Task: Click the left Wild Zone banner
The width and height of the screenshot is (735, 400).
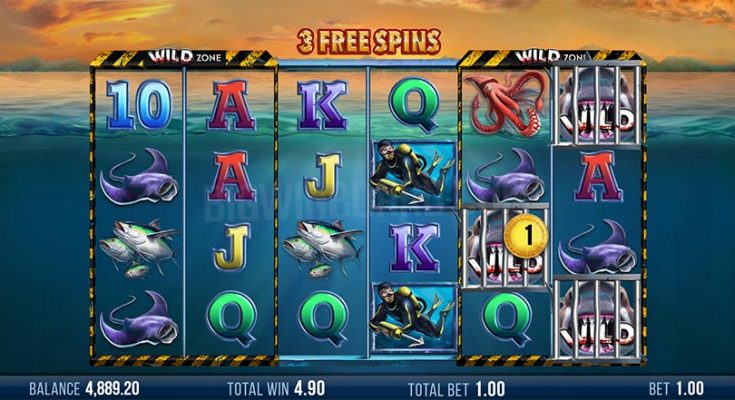Action: 184,58
